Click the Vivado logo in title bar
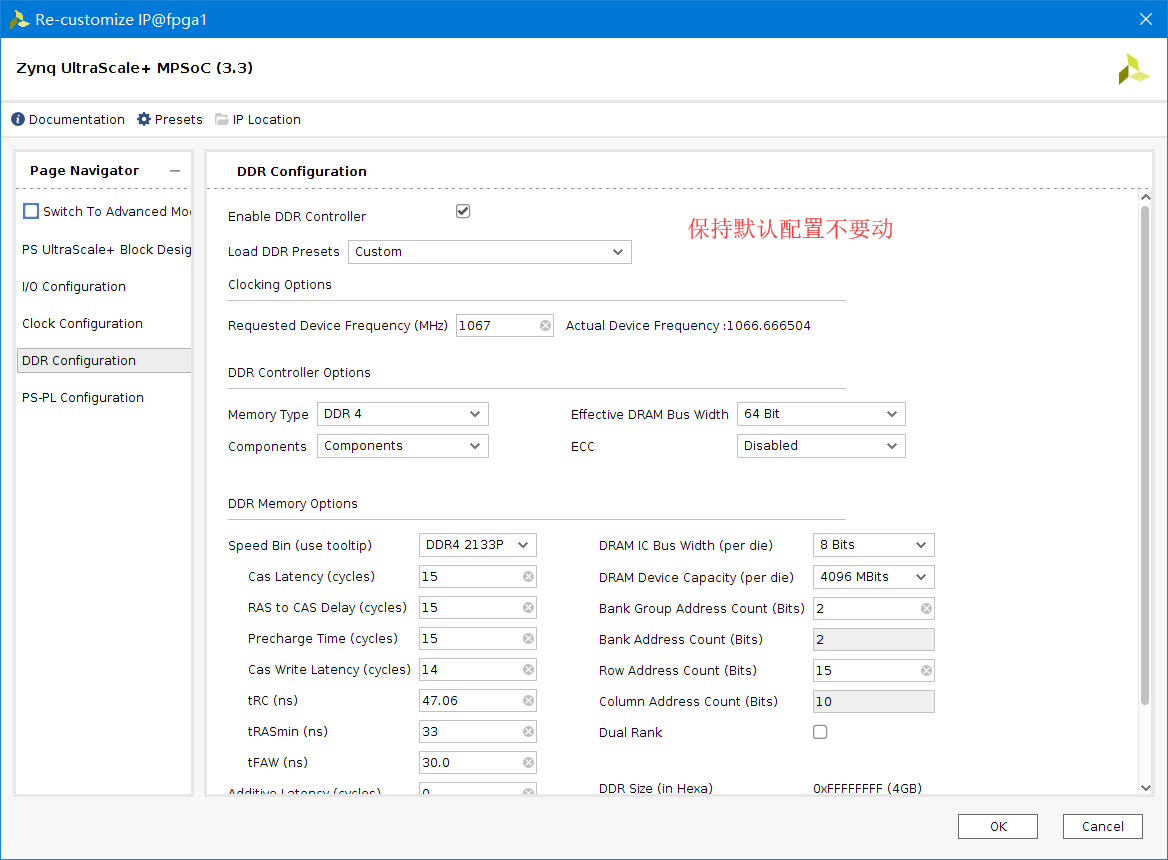The width and height of the screenshot is (1168, 860). point(19,19)
